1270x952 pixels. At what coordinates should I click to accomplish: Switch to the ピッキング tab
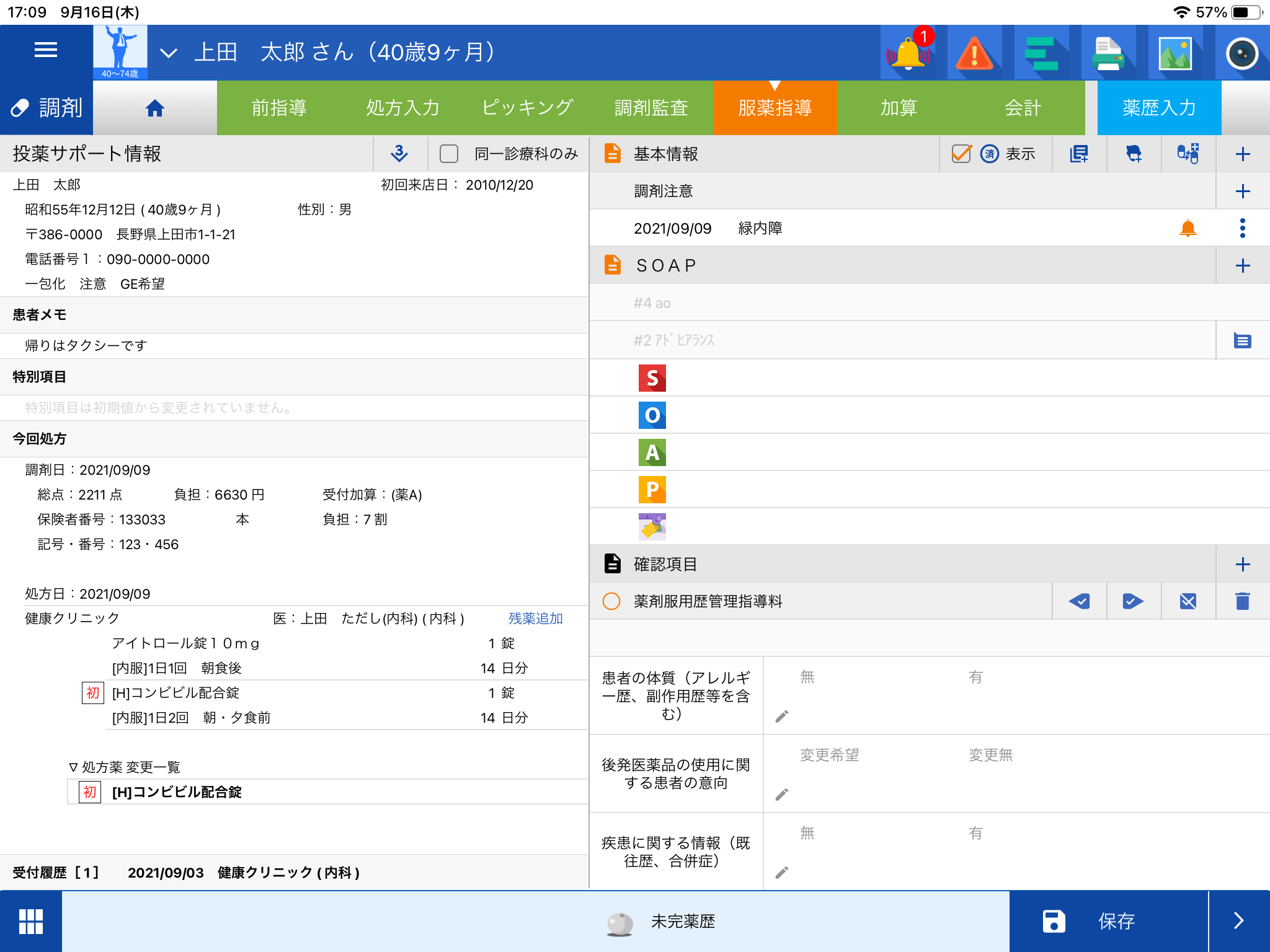pos(527,108)
